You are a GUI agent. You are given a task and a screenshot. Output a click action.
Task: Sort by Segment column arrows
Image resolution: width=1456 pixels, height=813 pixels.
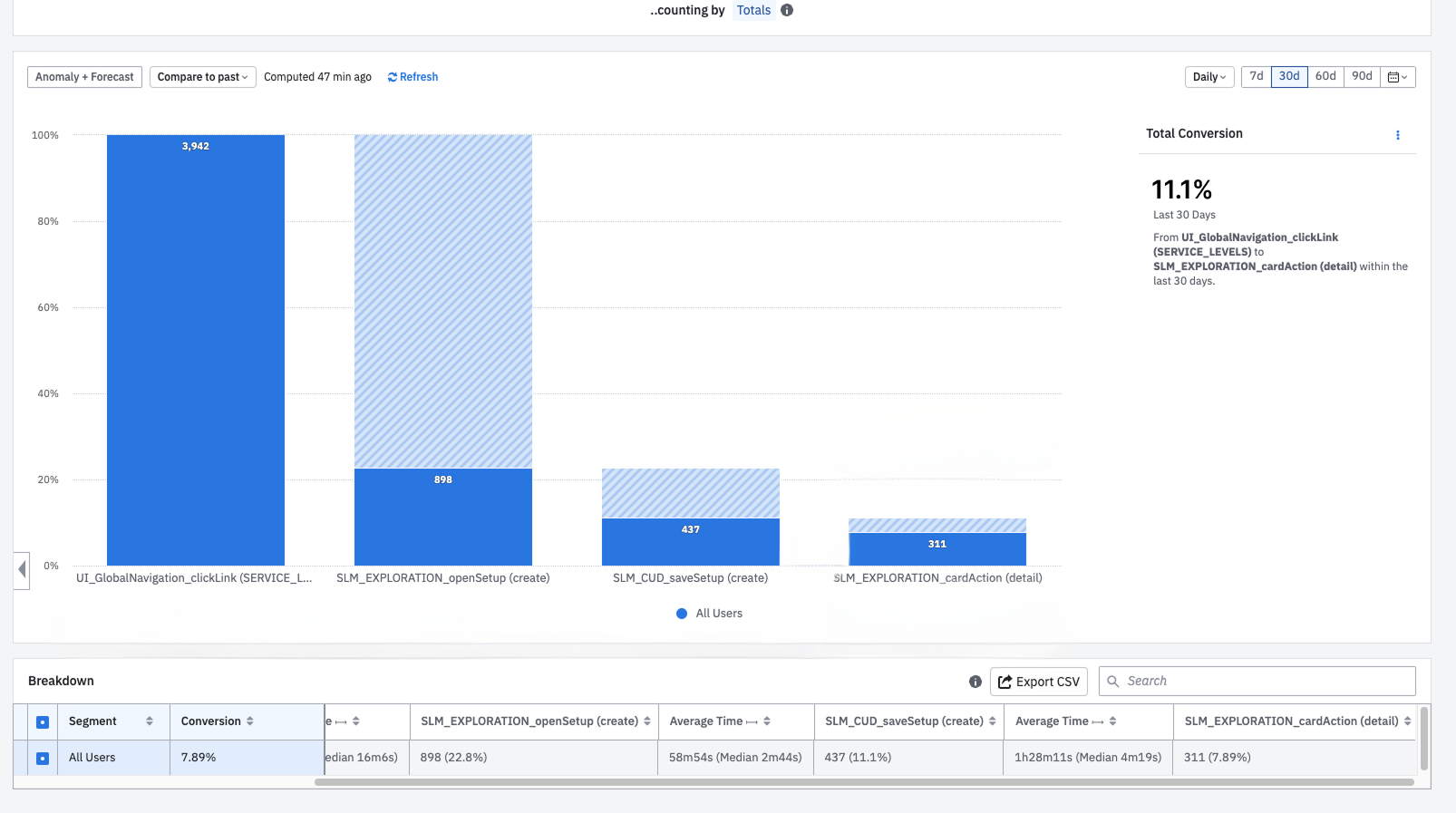pos(150,721)
